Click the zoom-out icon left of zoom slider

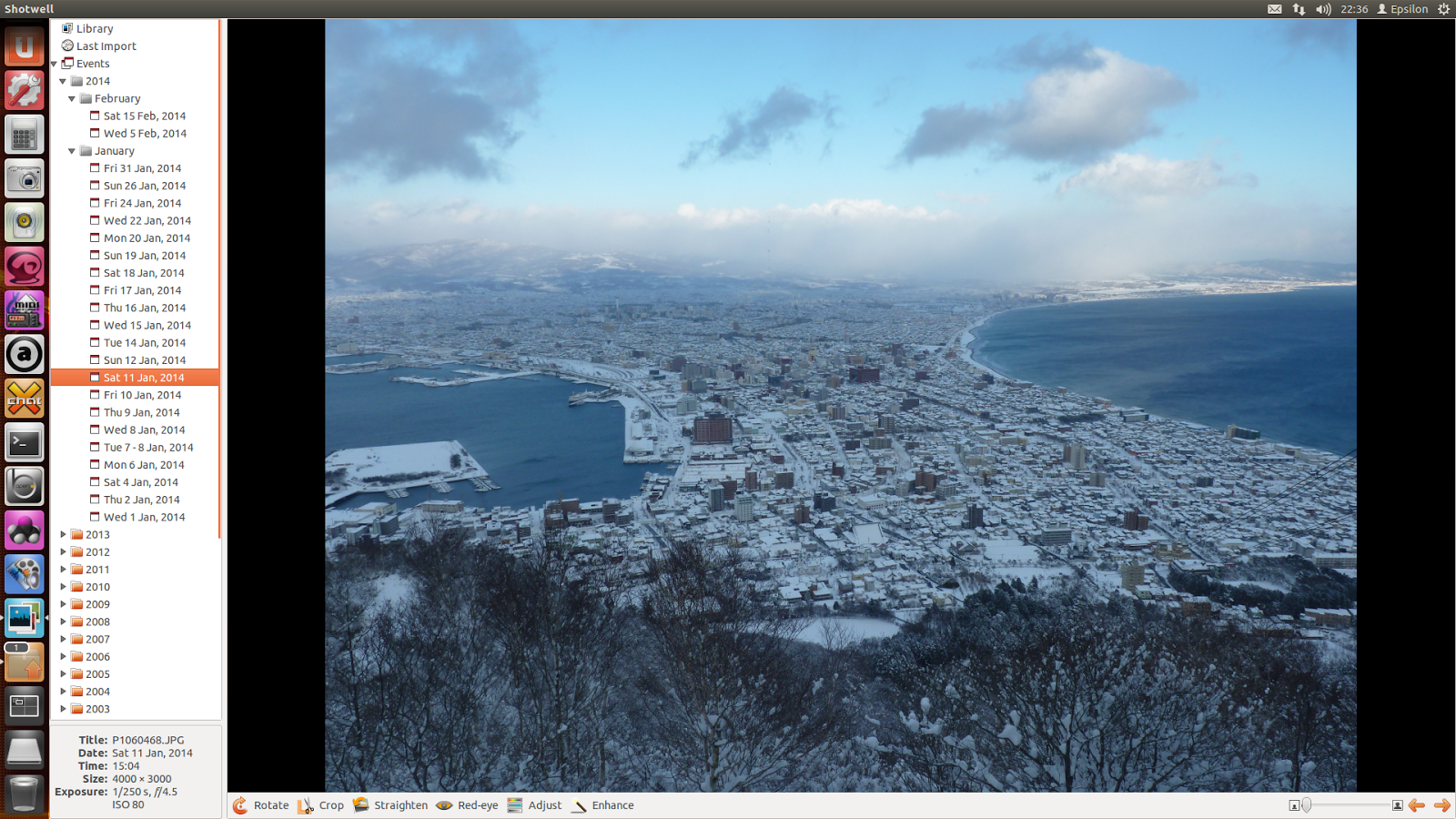click(1294, 805)
